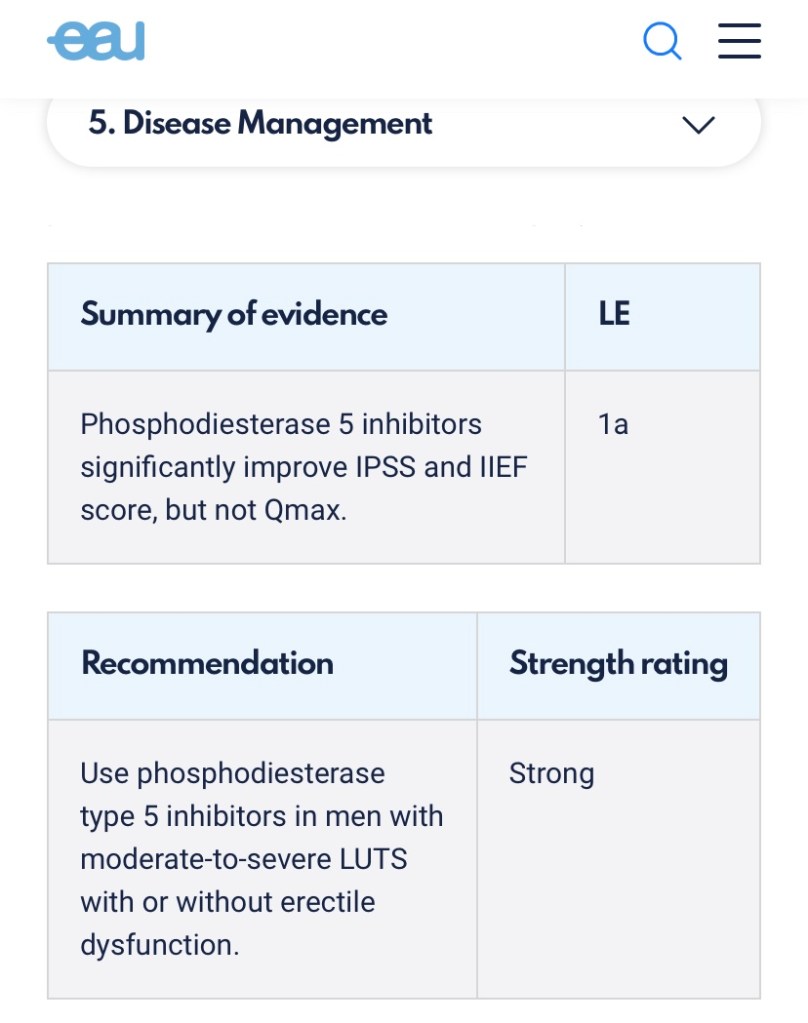This screenshot has width=808, height=1023.
Task: Select the "5. Disease Management" section title
Action: point(260,124)
